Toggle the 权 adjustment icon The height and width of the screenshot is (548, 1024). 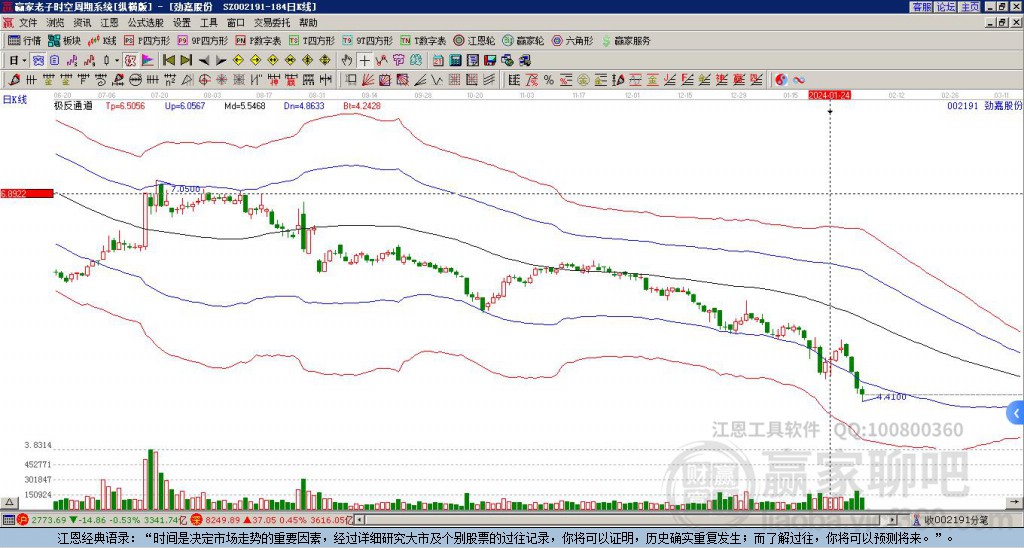point(130,61)
